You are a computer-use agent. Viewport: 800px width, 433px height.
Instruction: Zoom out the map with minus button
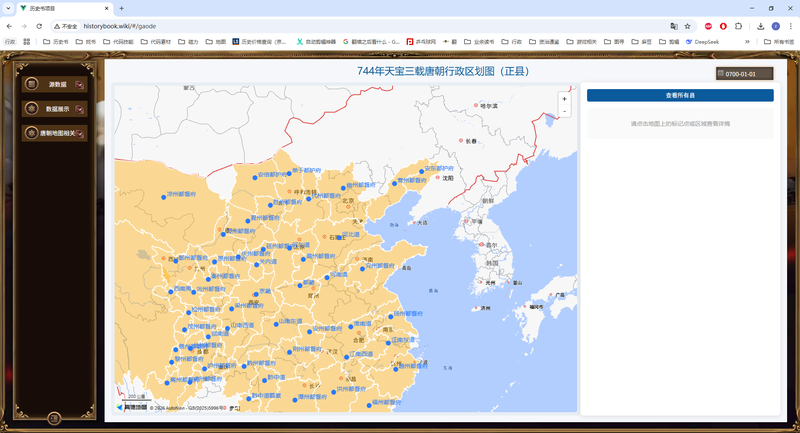click(565, 111)
